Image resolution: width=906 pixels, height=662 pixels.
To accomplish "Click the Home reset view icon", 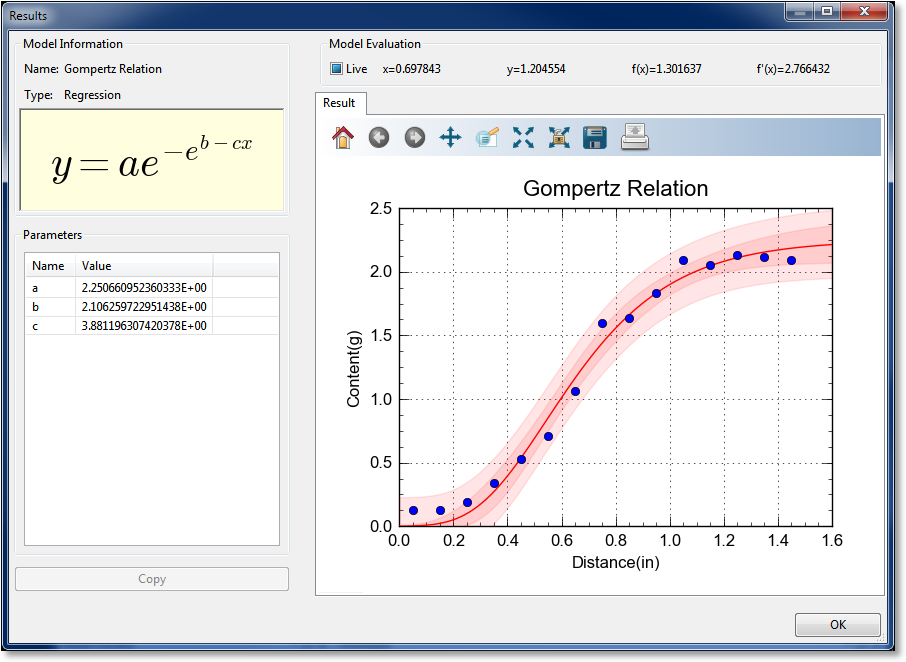I will click(343, 137).
